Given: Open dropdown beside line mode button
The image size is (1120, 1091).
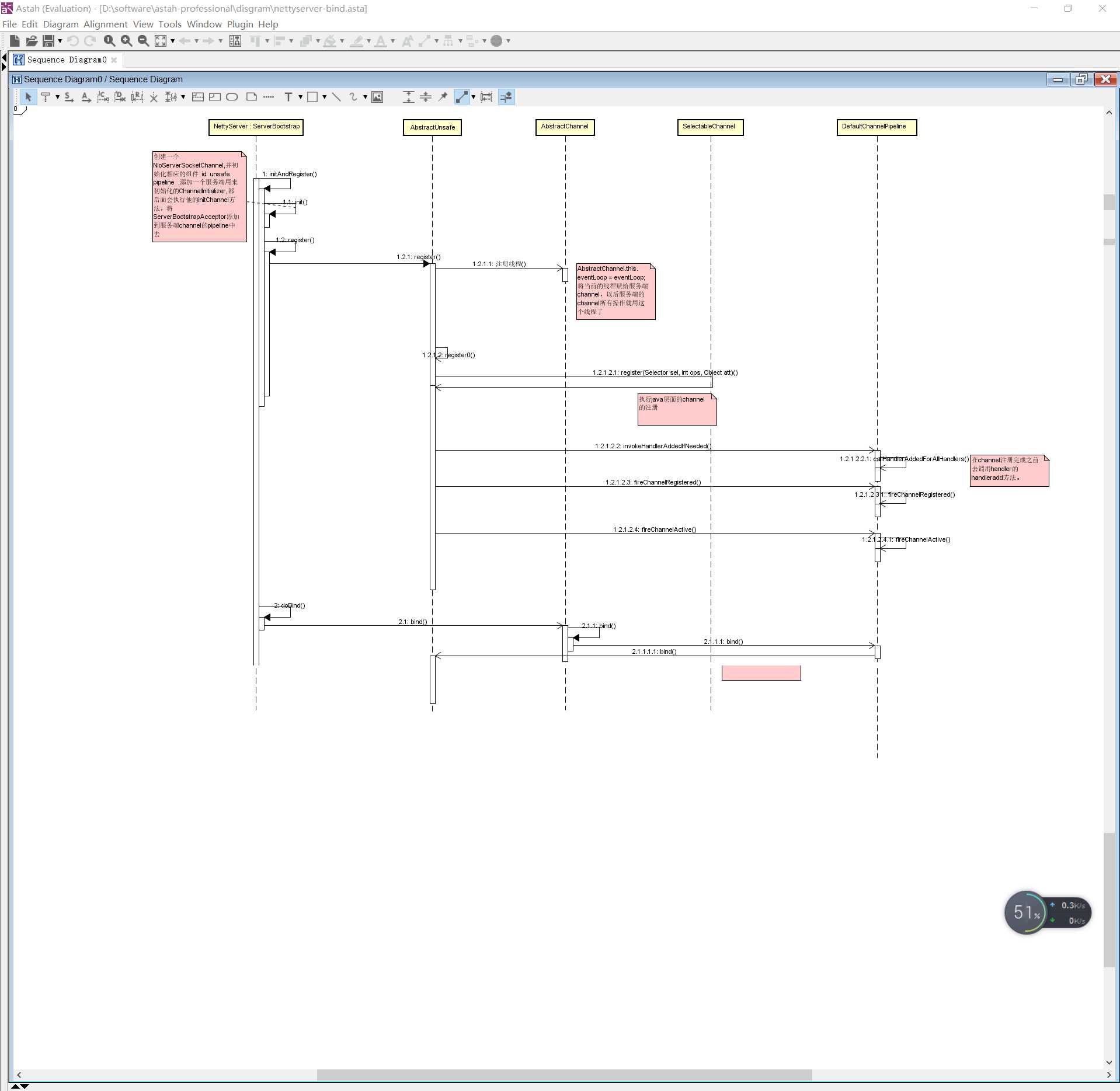Looking at the screenshot, I should (x=473, y=97).
